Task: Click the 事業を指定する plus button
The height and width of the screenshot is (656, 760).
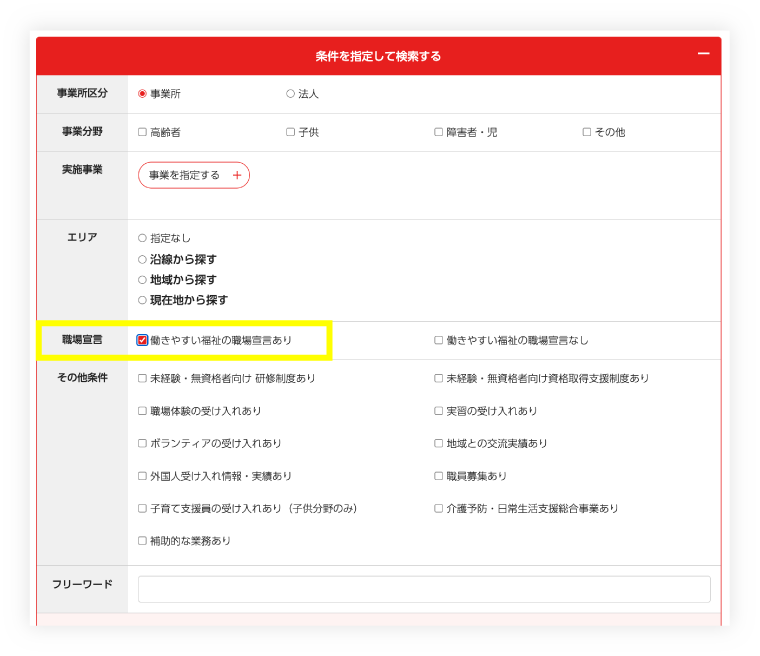Action: click(x=194, y=175)
